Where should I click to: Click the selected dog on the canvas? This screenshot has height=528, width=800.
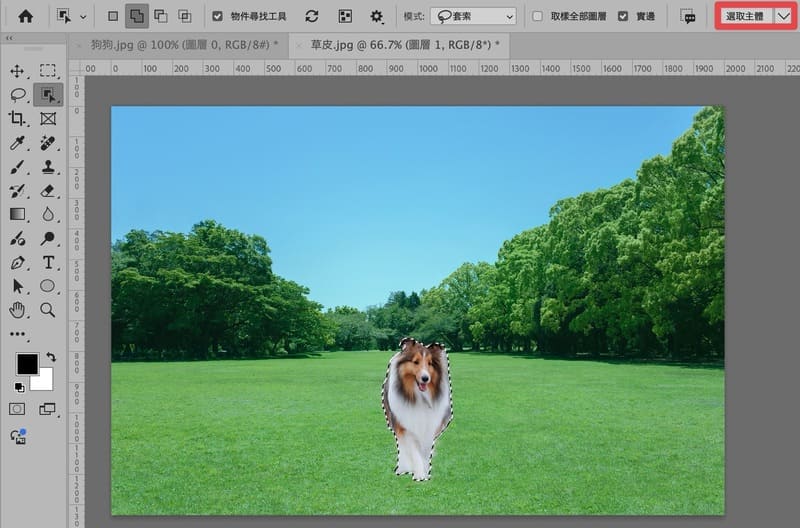tap(417, 408)
